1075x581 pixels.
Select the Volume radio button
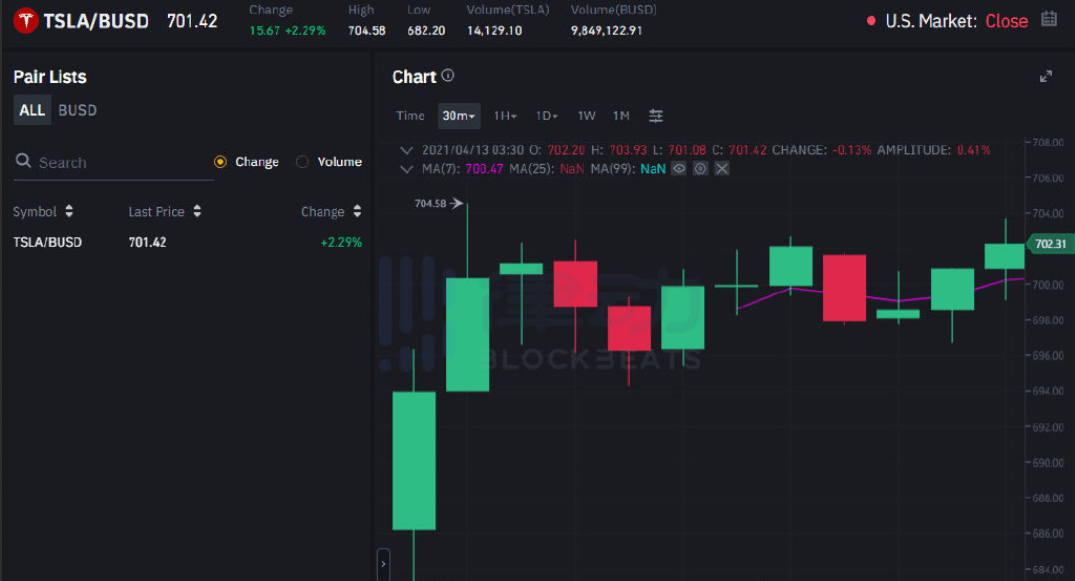(302, 162)
